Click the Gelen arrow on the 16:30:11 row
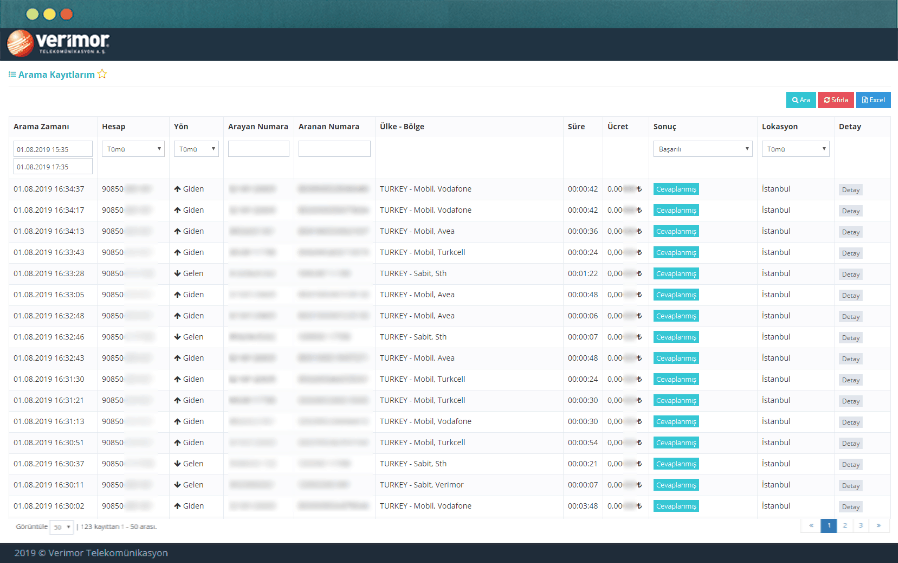898x563 pixels. tap(178, 485)
